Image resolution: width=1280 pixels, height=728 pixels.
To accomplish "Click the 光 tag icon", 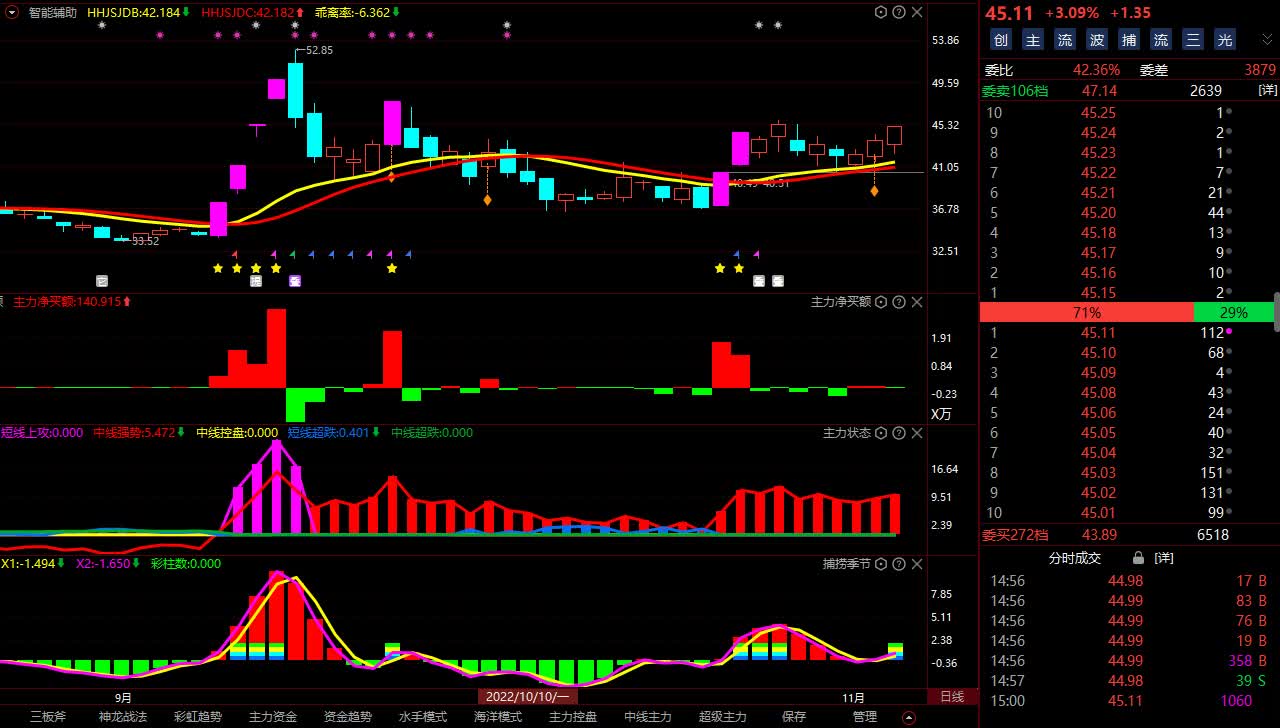I will 1225,40.
